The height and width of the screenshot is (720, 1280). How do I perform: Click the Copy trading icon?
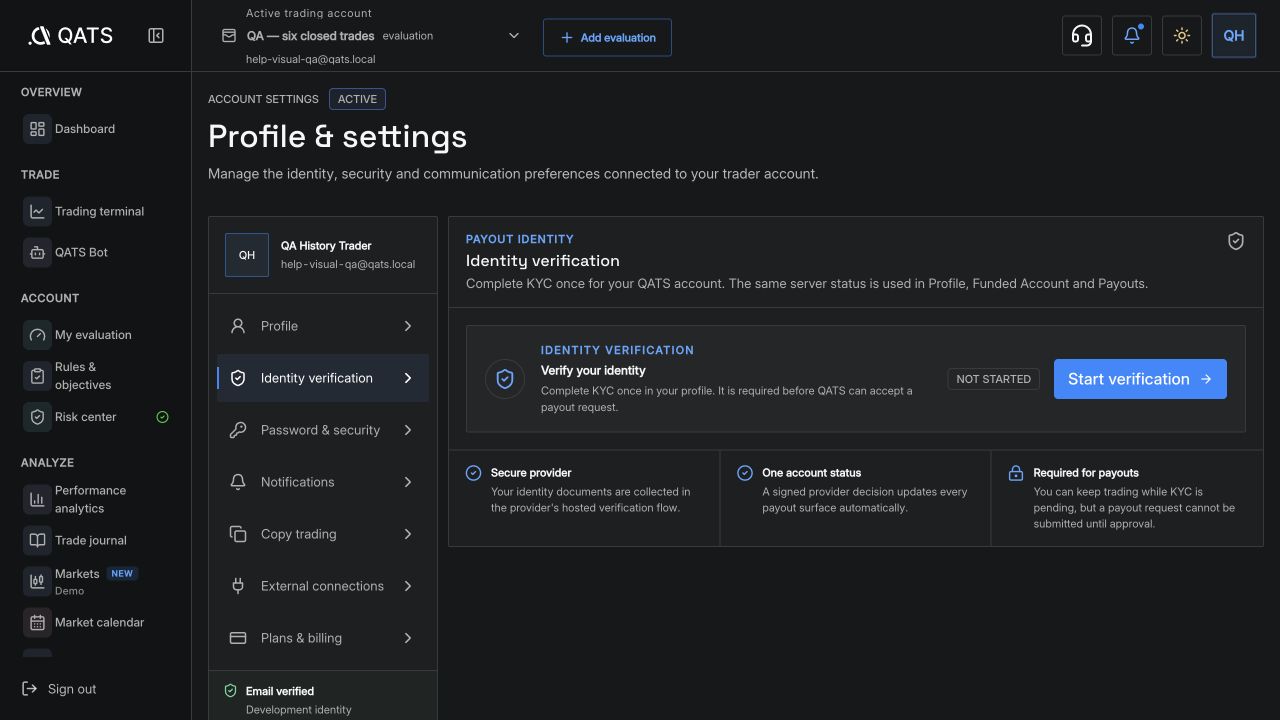coord(238,534)
